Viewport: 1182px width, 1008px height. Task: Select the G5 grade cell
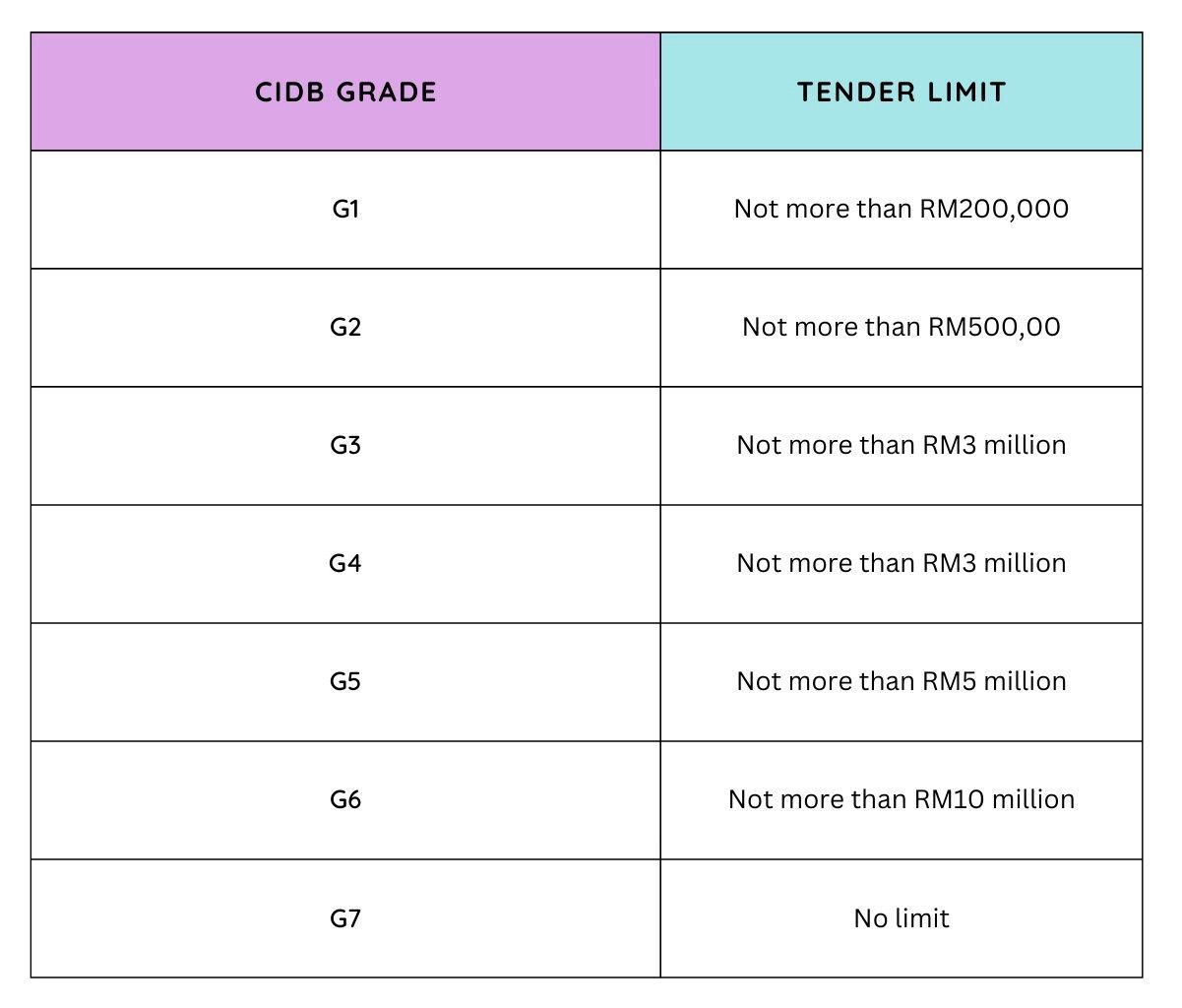(x=345, y=682)
